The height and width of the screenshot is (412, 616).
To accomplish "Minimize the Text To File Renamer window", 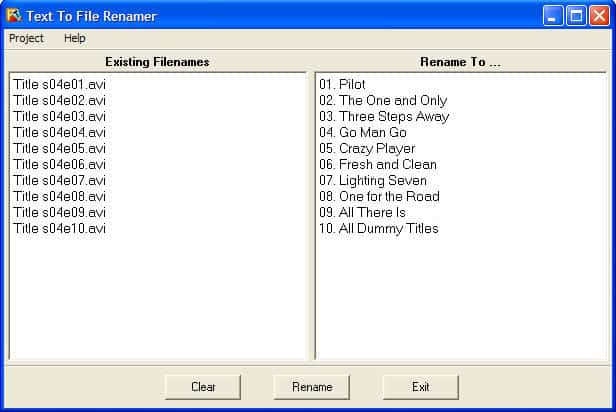I will (553, 16).
